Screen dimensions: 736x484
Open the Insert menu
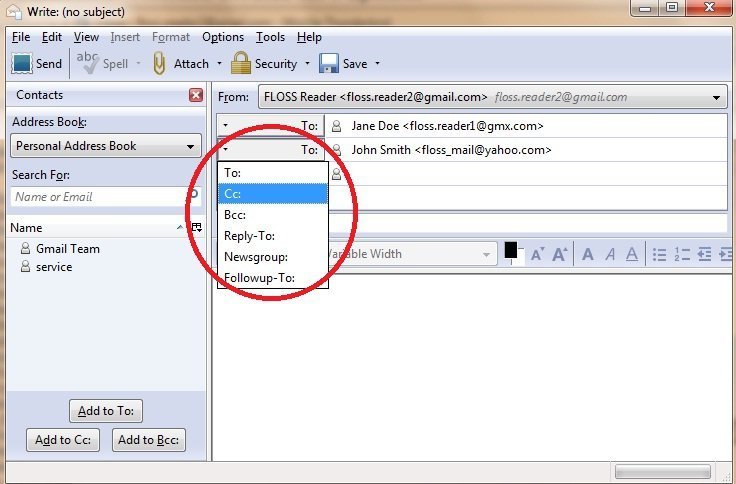tap(125, 37)
